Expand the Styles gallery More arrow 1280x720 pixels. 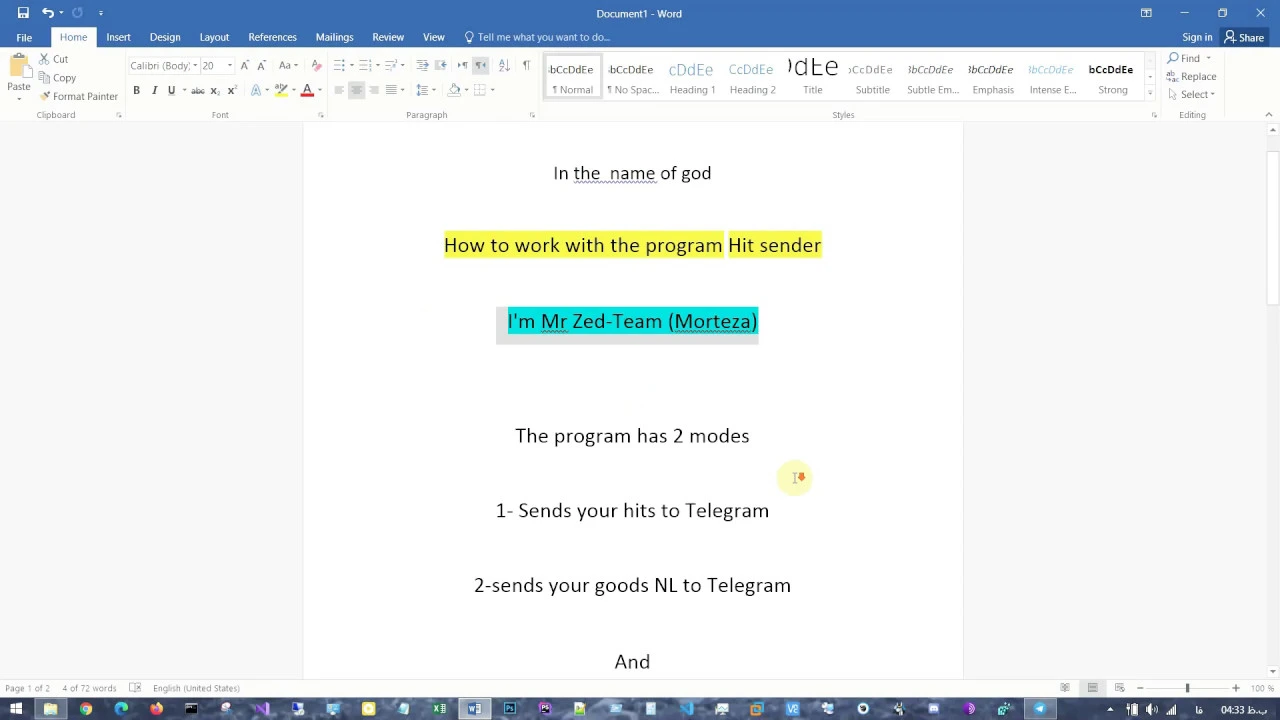point(1150,94)
